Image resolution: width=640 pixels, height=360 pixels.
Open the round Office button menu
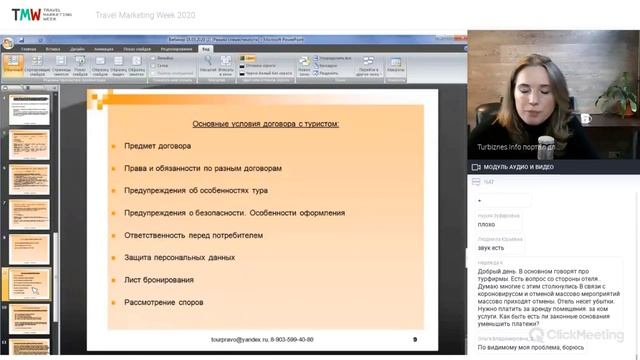coord(8,42)
